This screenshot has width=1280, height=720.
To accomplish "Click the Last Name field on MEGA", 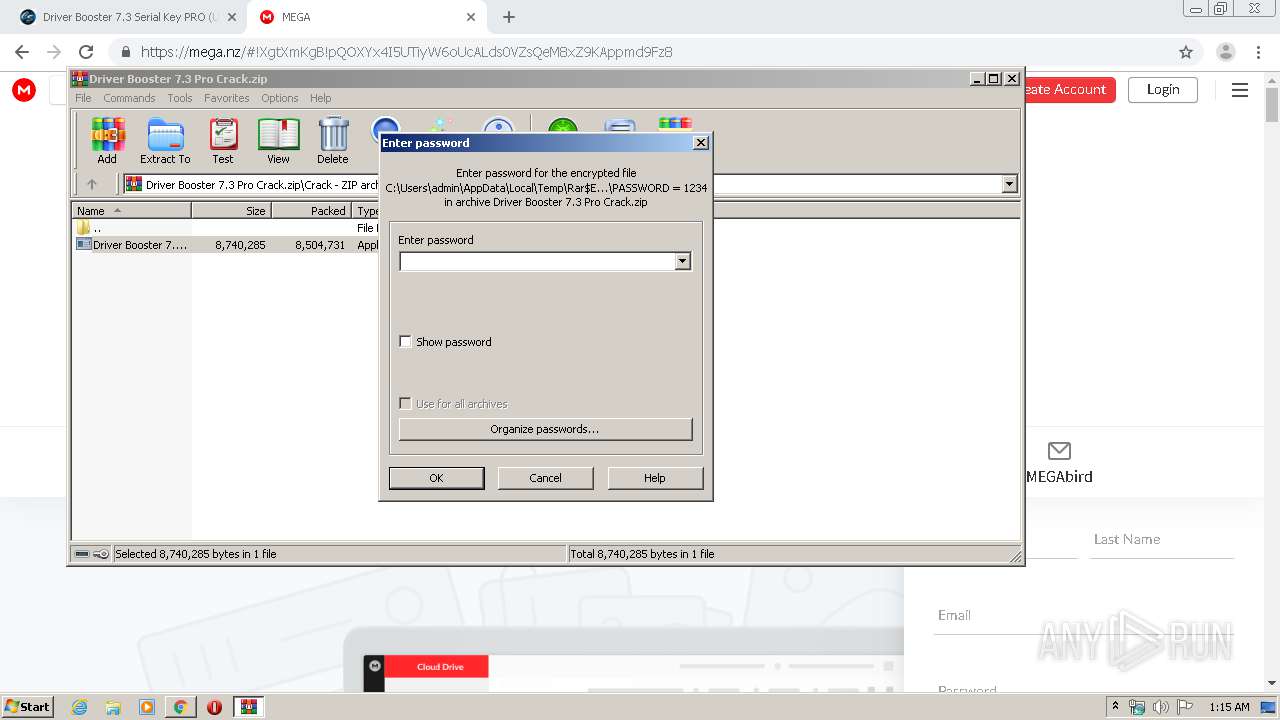I will [x=1162, y=540].
